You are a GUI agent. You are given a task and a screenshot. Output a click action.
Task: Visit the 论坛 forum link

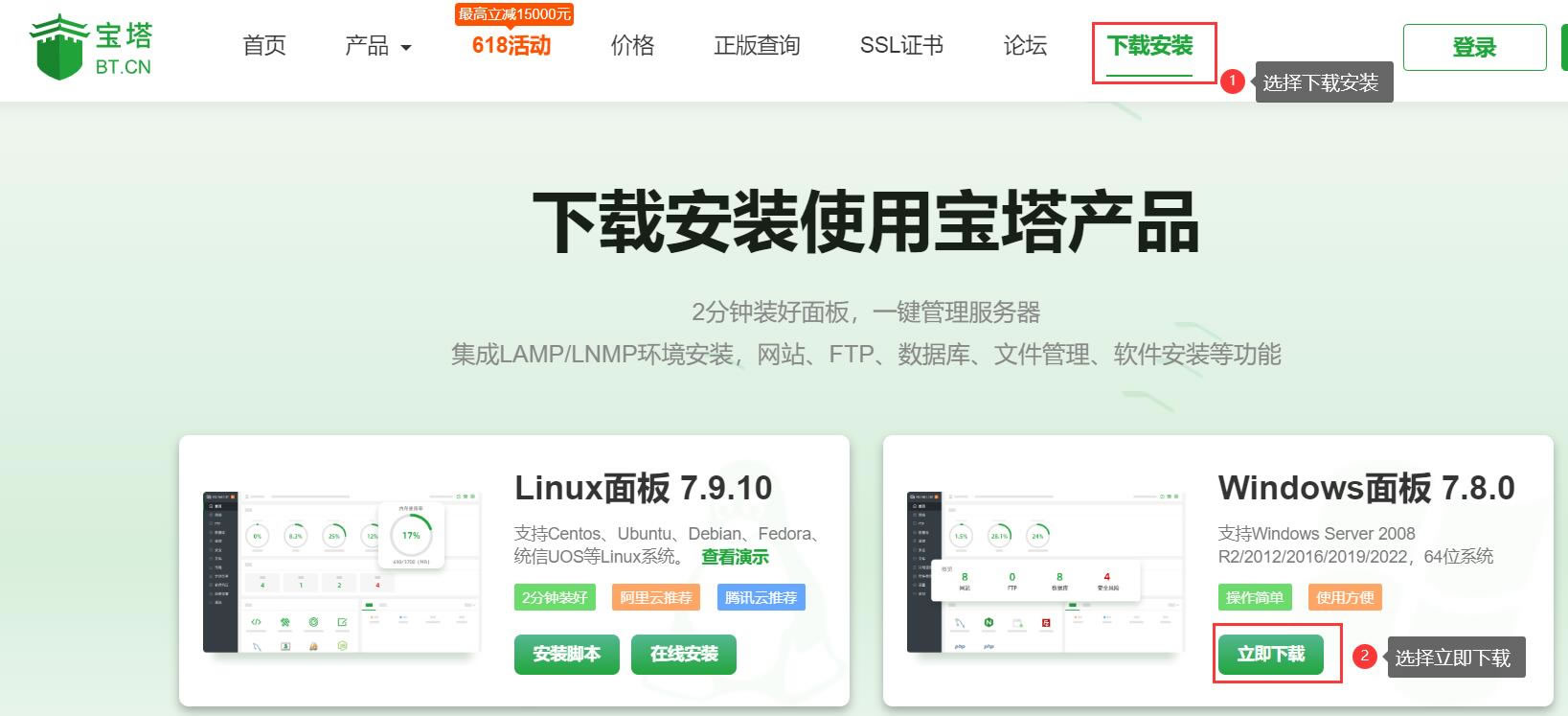click(1025, 46)
